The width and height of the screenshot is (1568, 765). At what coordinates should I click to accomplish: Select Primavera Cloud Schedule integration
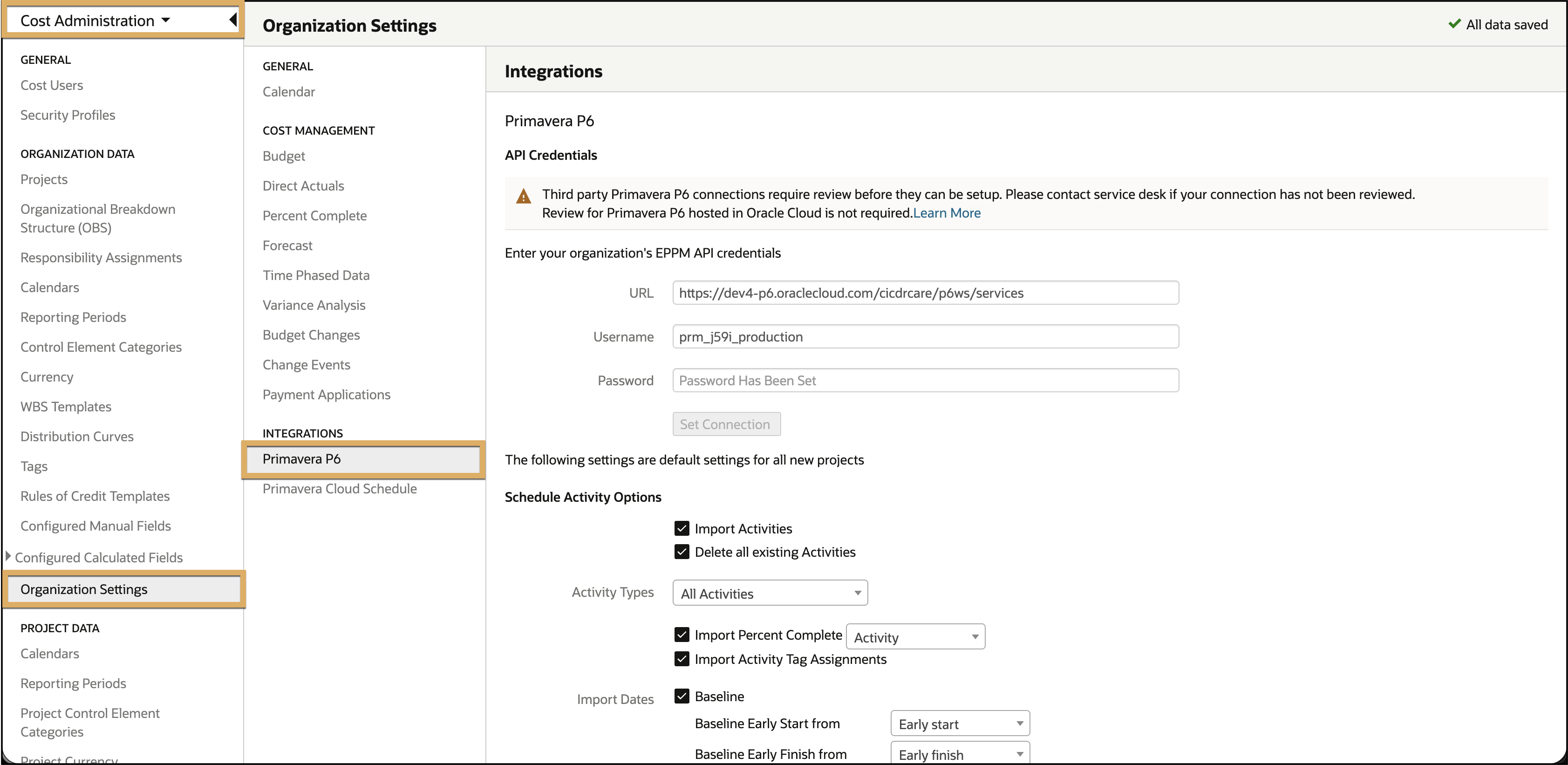(x=340, y=489)
